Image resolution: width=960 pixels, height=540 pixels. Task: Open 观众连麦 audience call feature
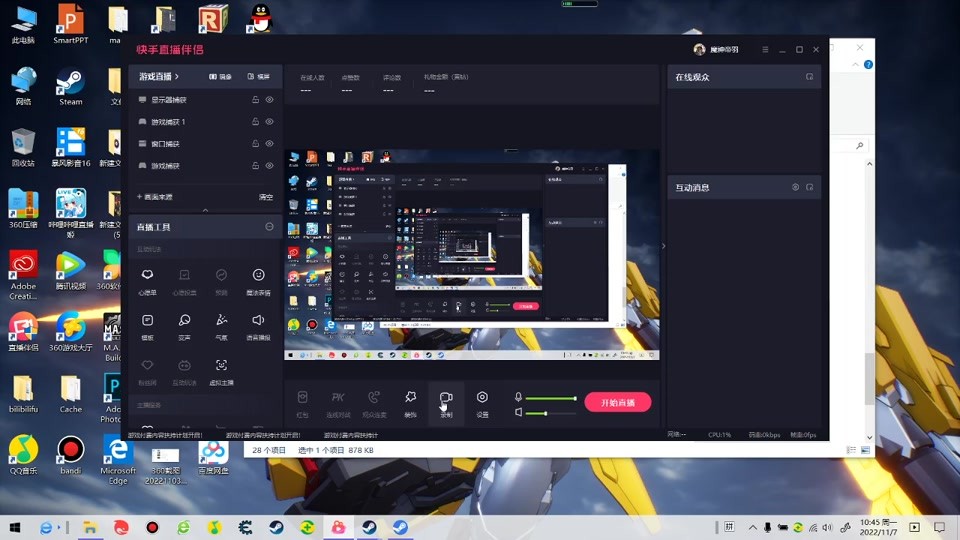374,403
